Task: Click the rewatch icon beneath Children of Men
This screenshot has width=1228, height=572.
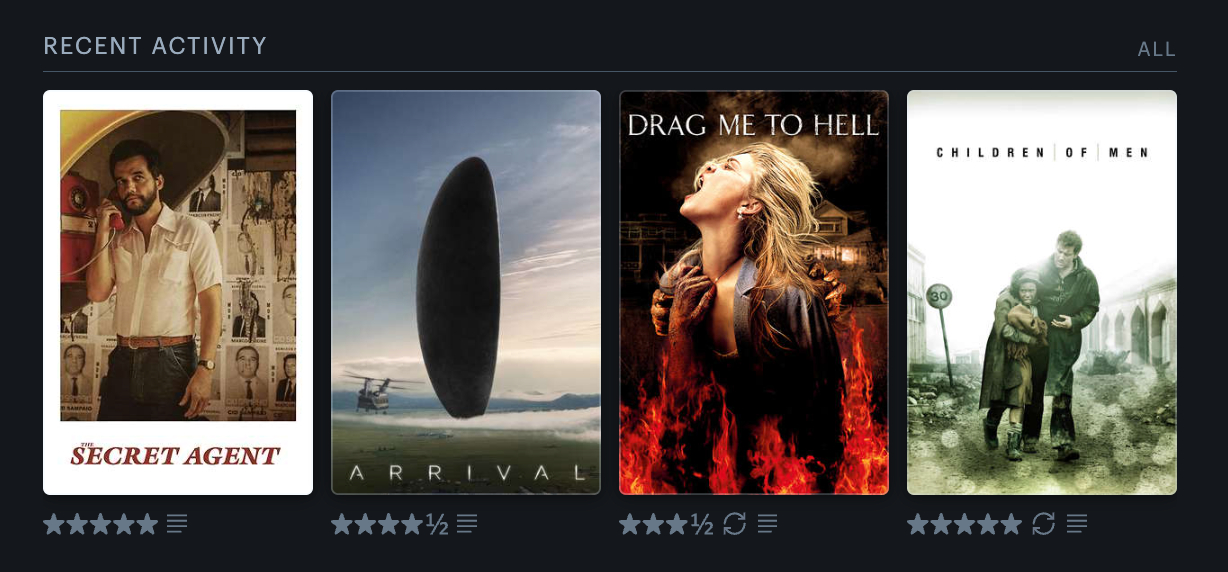Action: coord(1044,523)
